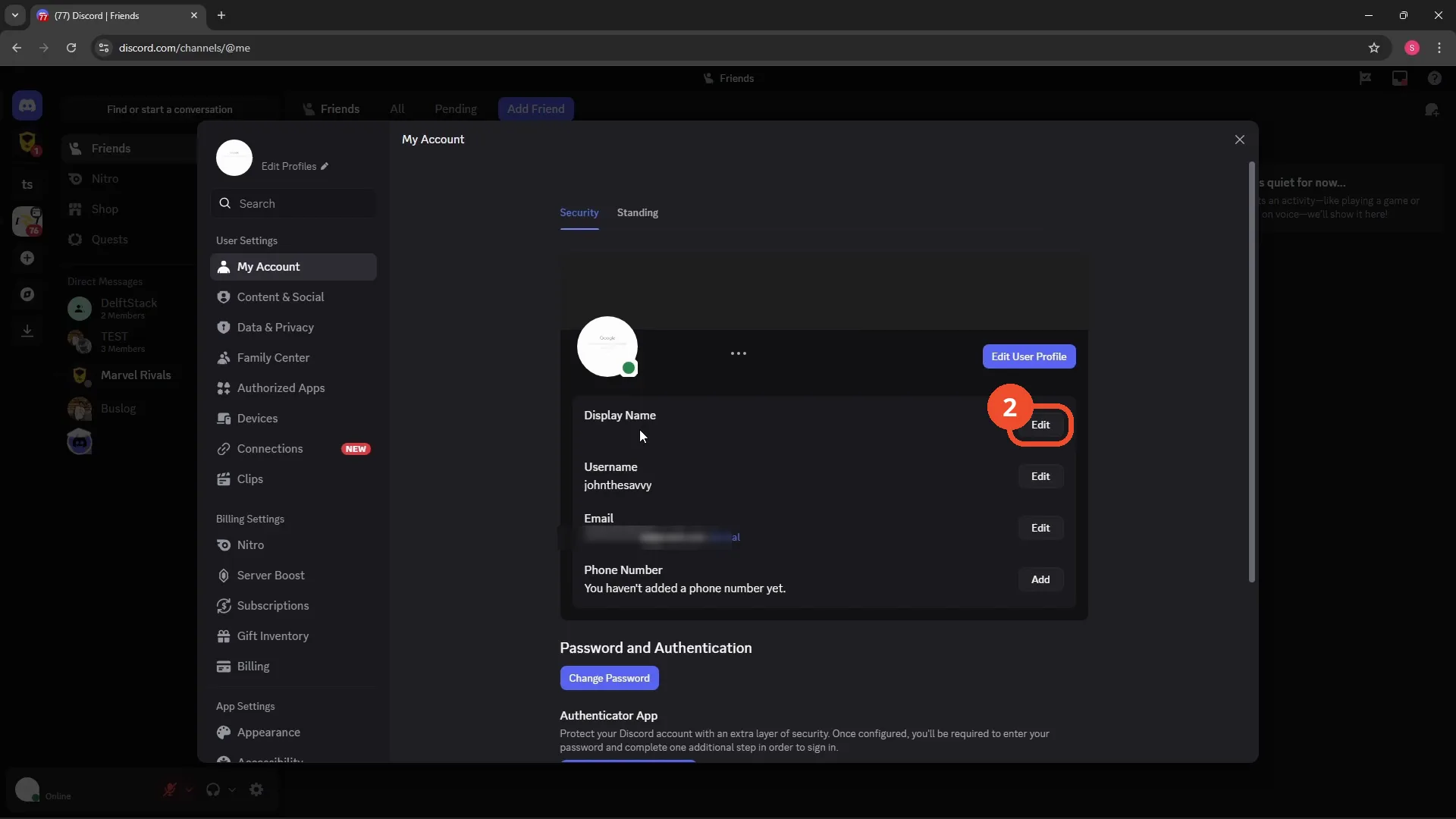
Task: Open Connections settings
Action: tap(293, 449)
